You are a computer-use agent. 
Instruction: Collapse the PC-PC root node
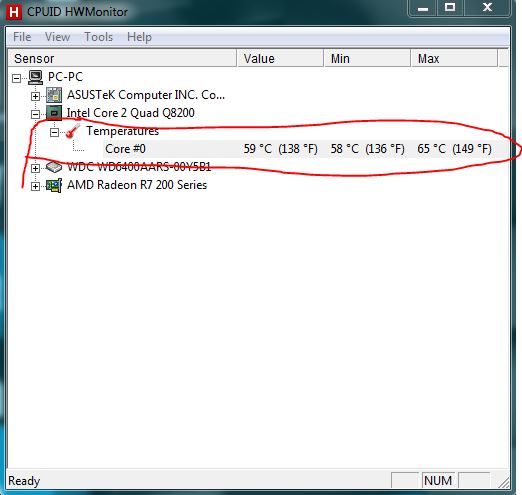click(16, 78)
